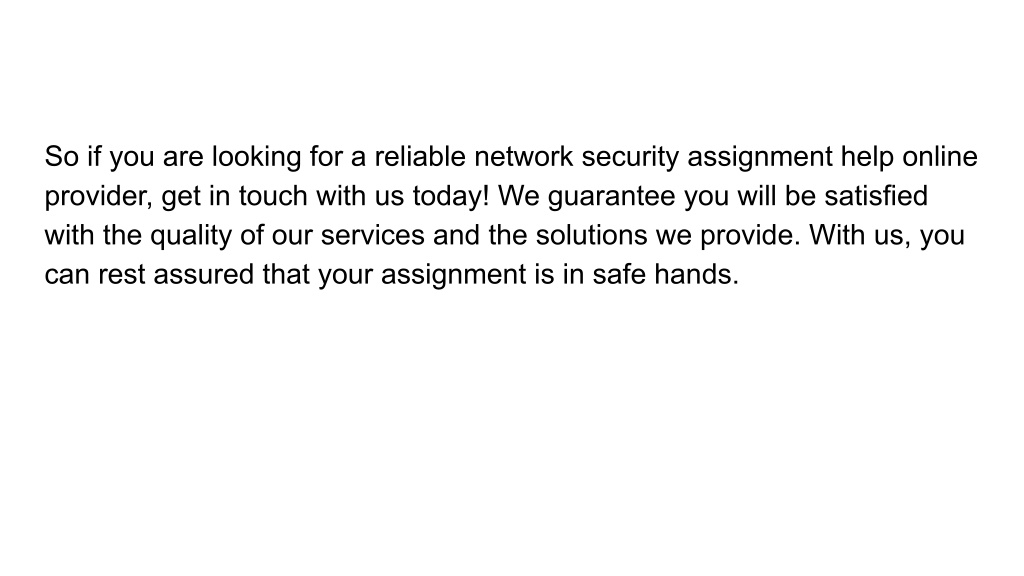Click the word "that" in last line

tap(286, 274)
